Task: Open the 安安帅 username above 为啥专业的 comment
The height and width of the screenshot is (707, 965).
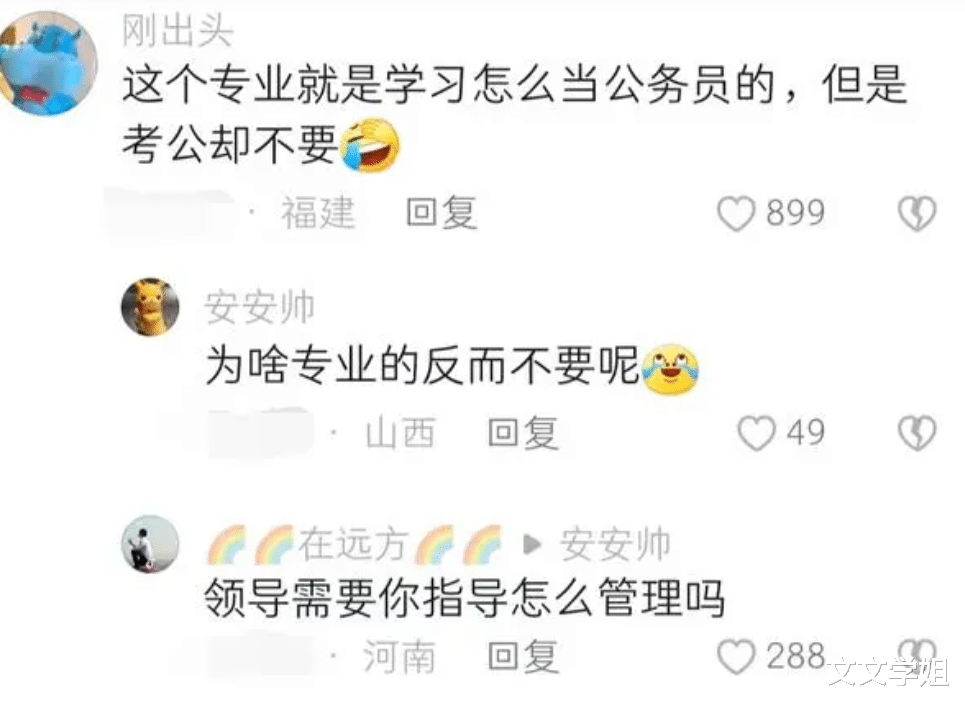Action: pos(259,307)
